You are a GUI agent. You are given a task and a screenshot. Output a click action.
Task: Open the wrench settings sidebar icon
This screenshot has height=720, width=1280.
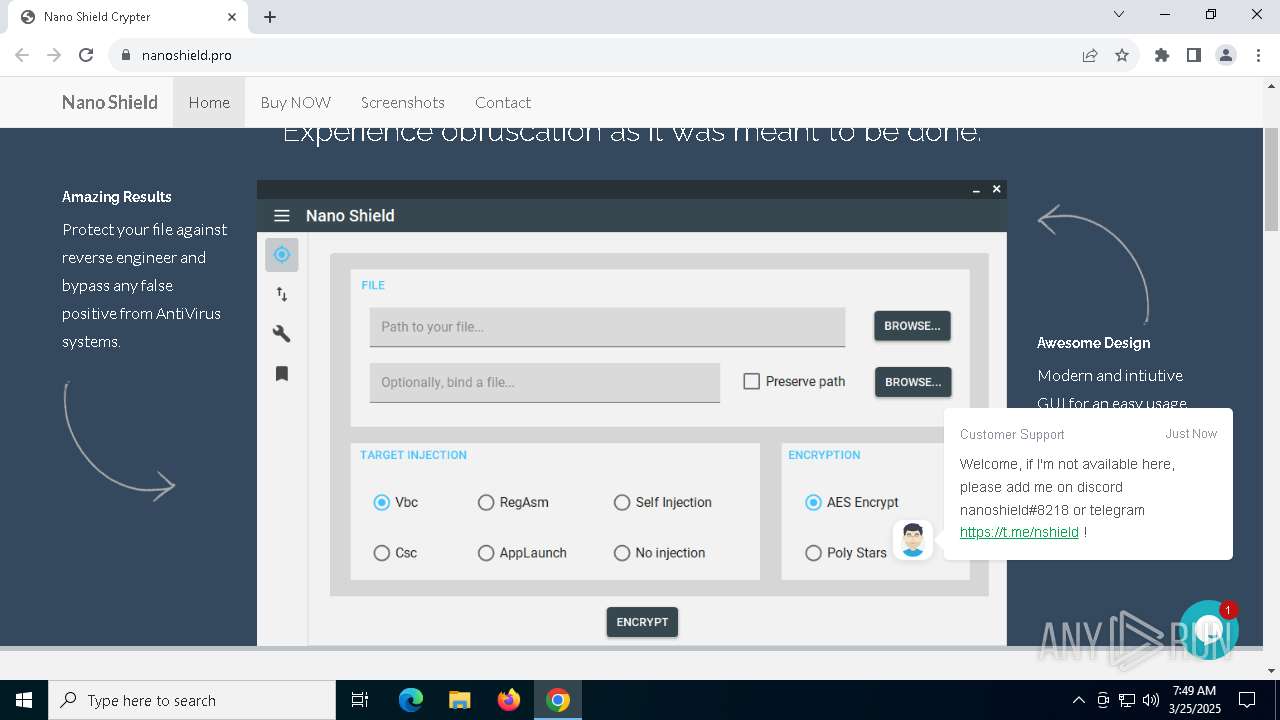pyautogui.click(x=282, y=333)
